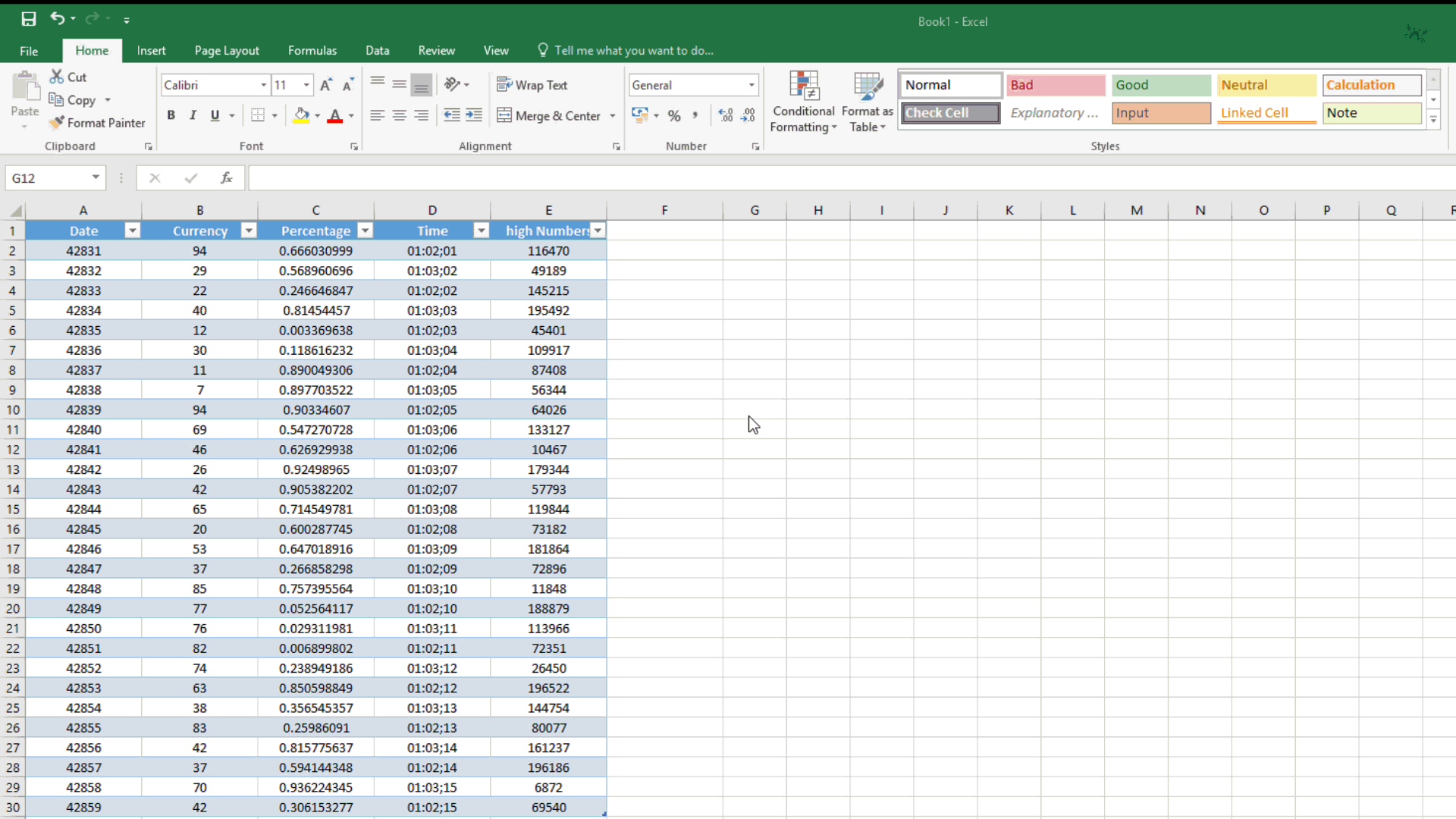
Task: Open the Formulas ribbon tab
Action: click(x=312, y=50)
